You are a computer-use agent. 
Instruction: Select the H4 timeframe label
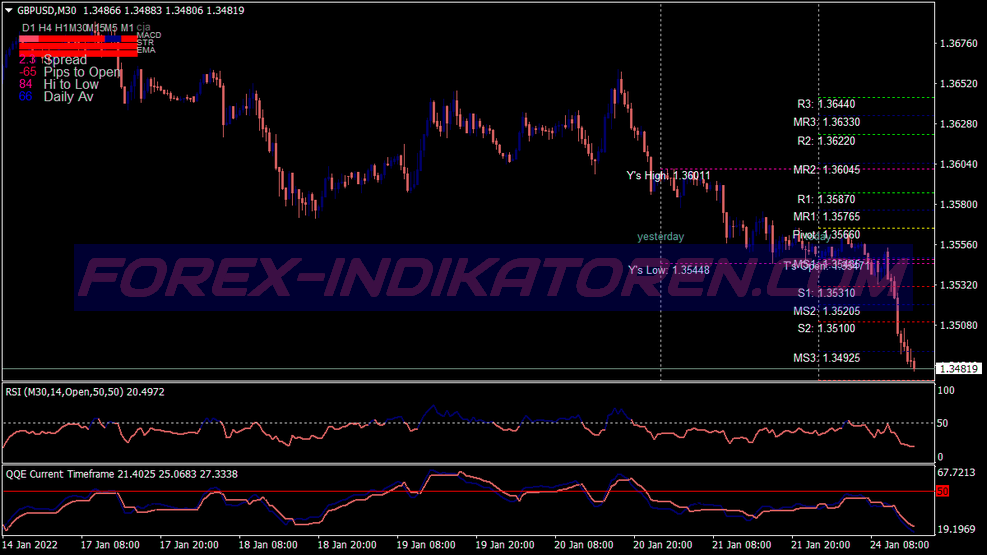(x=46, y=26)
